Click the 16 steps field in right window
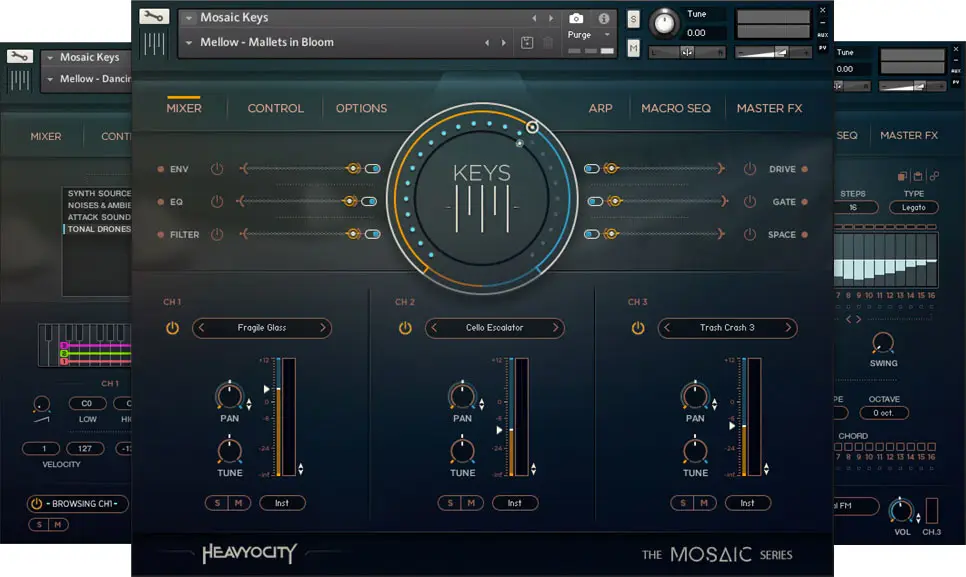 point(853,208)
